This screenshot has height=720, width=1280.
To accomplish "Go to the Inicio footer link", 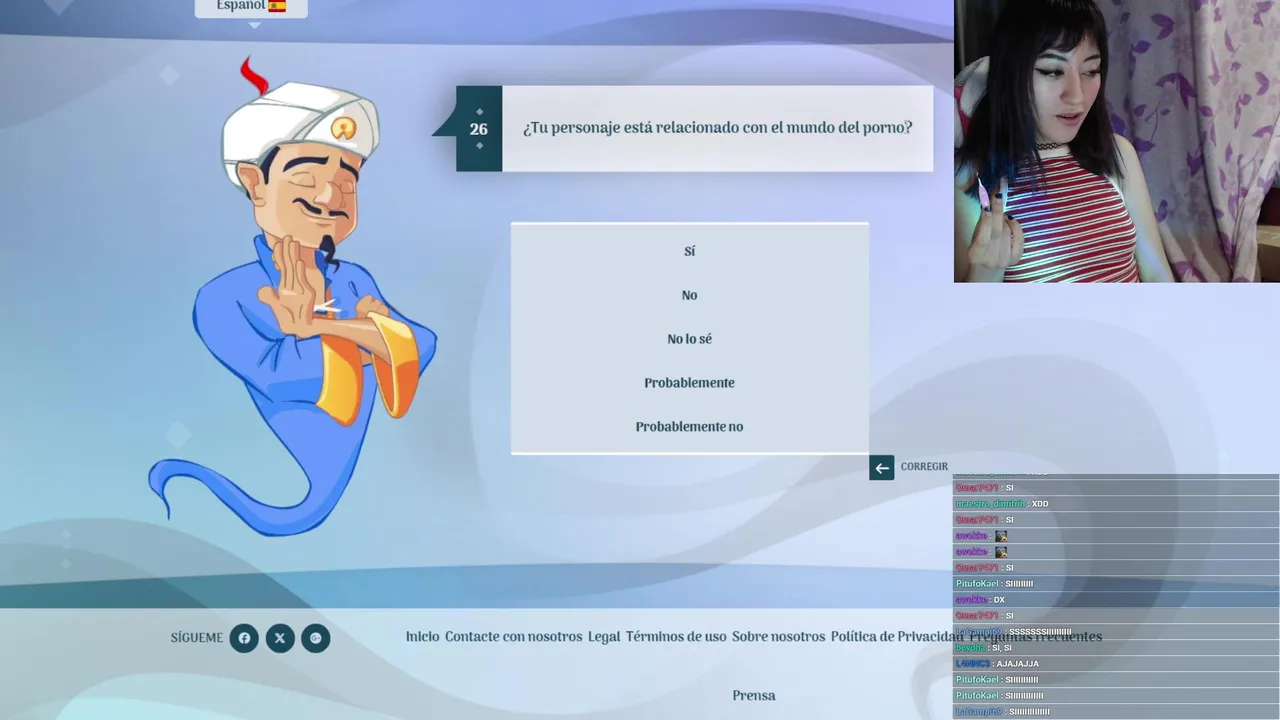I will coord(422,637).
